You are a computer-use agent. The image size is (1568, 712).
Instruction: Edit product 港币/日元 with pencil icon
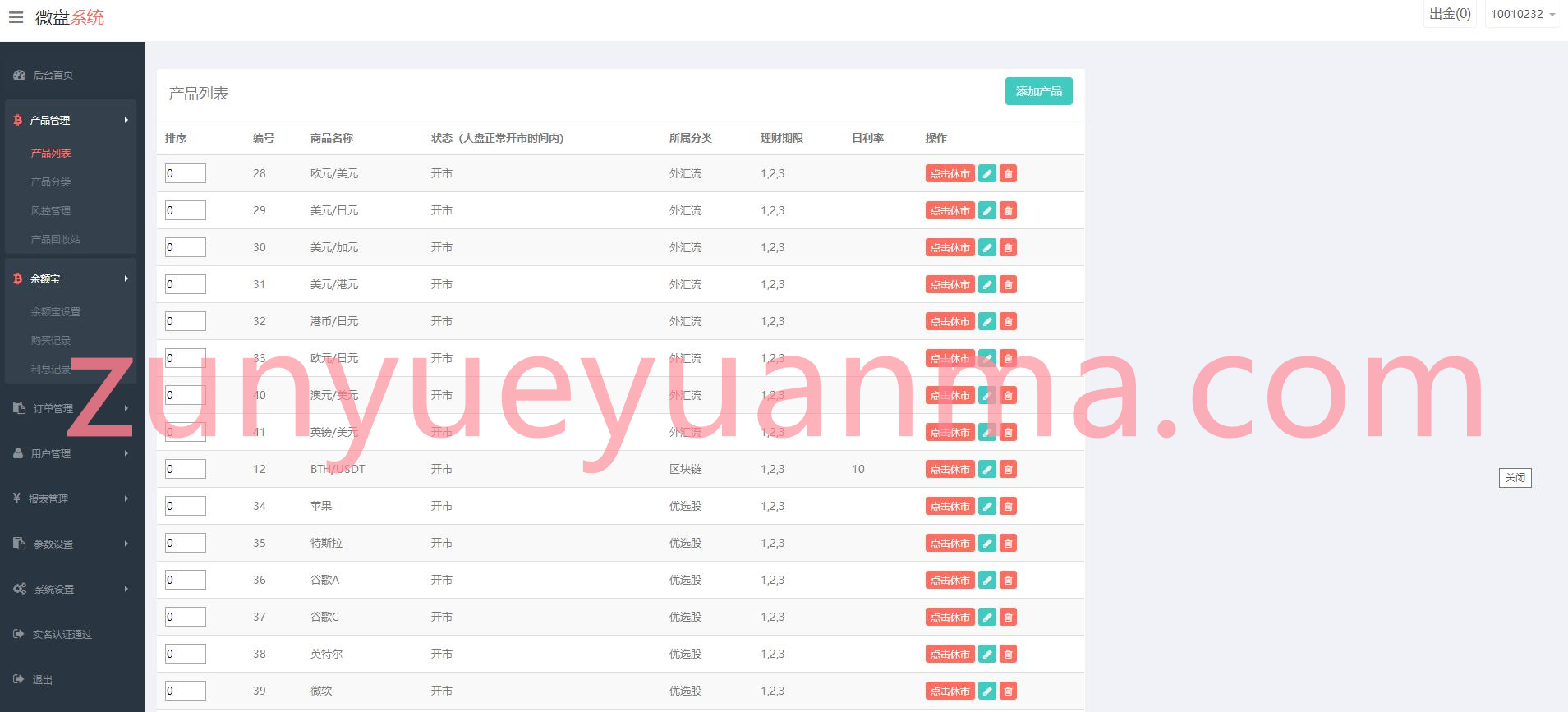[x=987, y=321]
